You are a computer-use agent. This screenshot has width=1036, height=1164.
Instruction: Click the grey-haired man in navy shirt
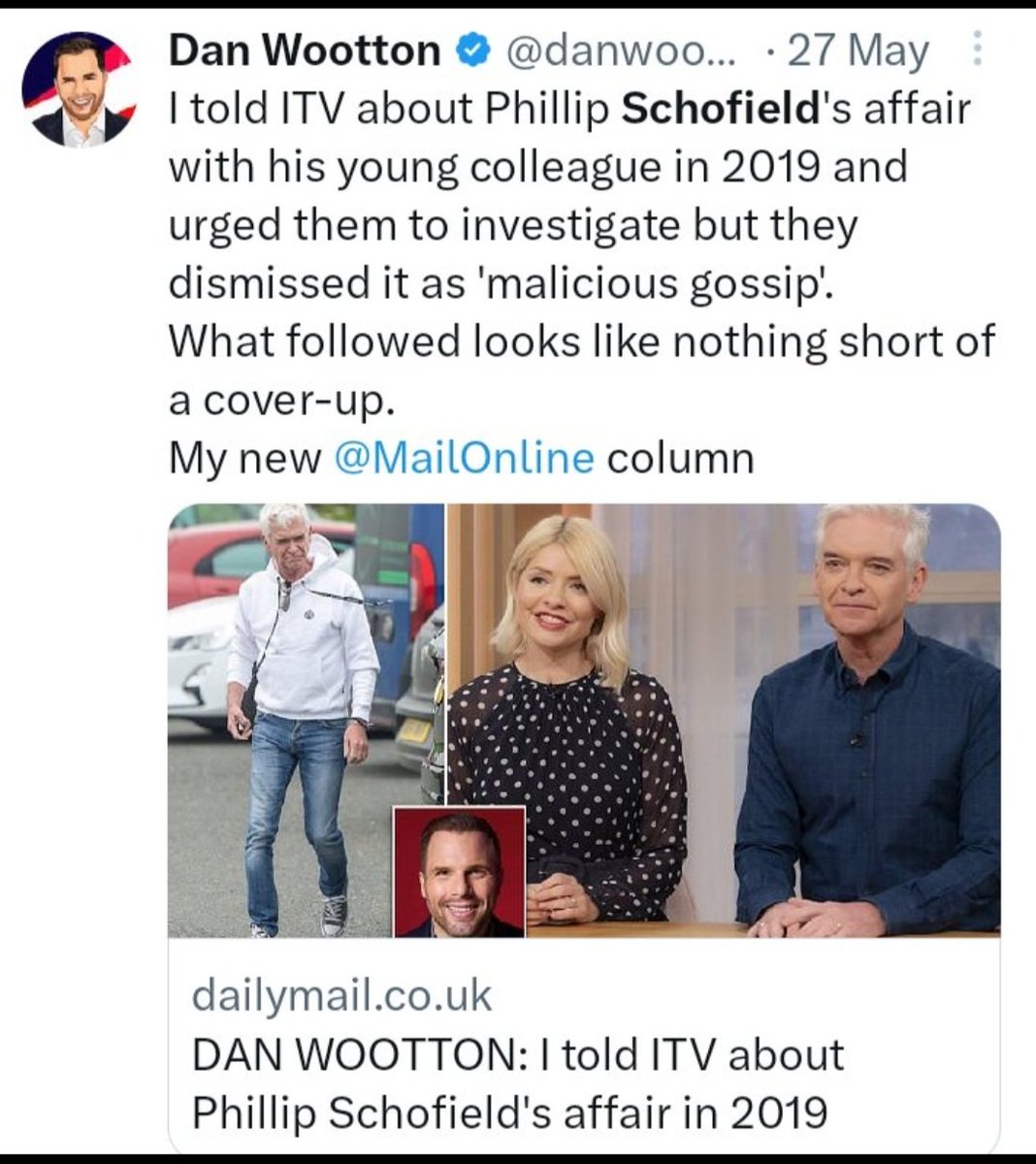pos(868,720)
